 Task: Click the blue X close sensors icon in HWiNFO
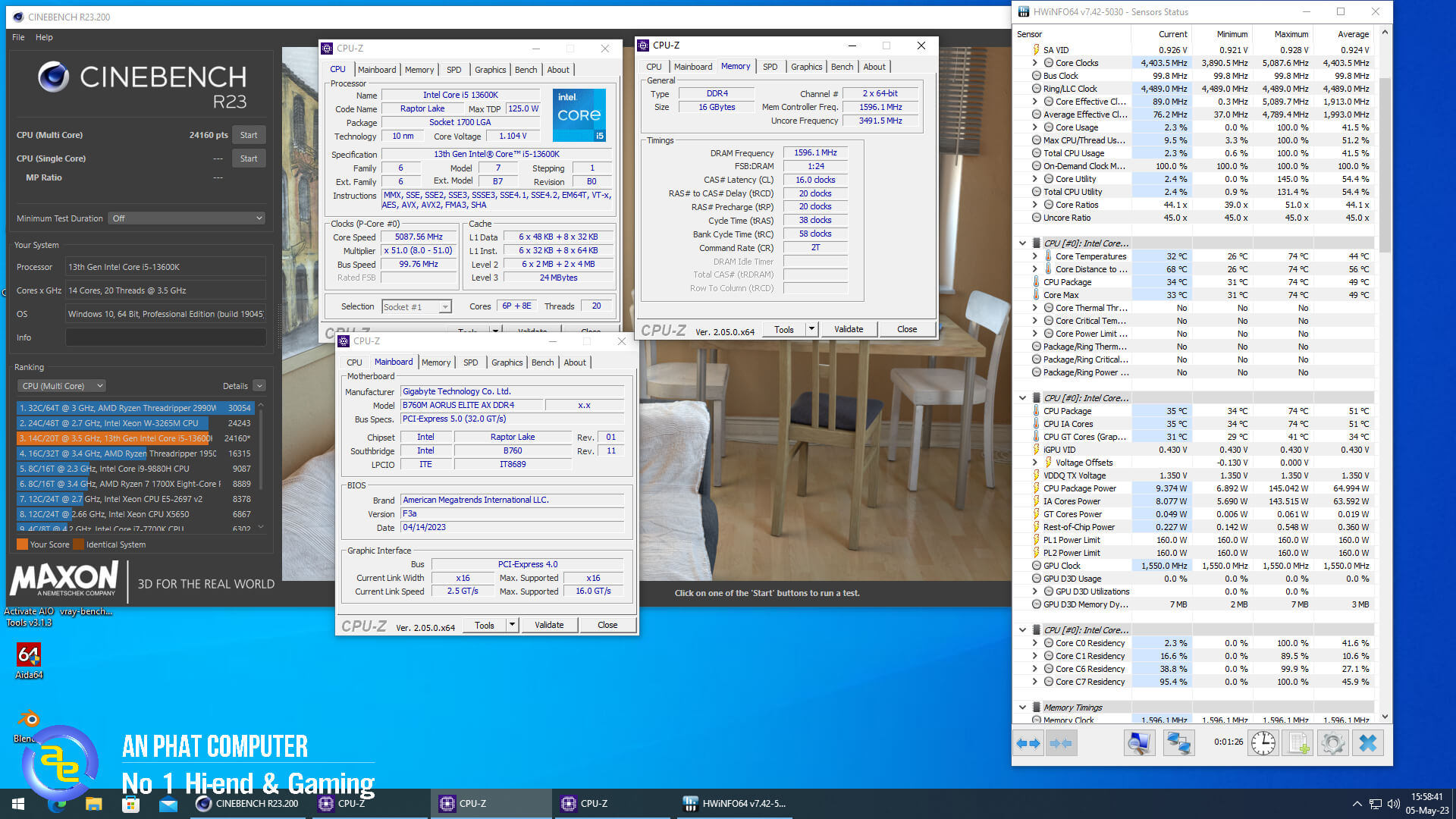(1368, 743)
